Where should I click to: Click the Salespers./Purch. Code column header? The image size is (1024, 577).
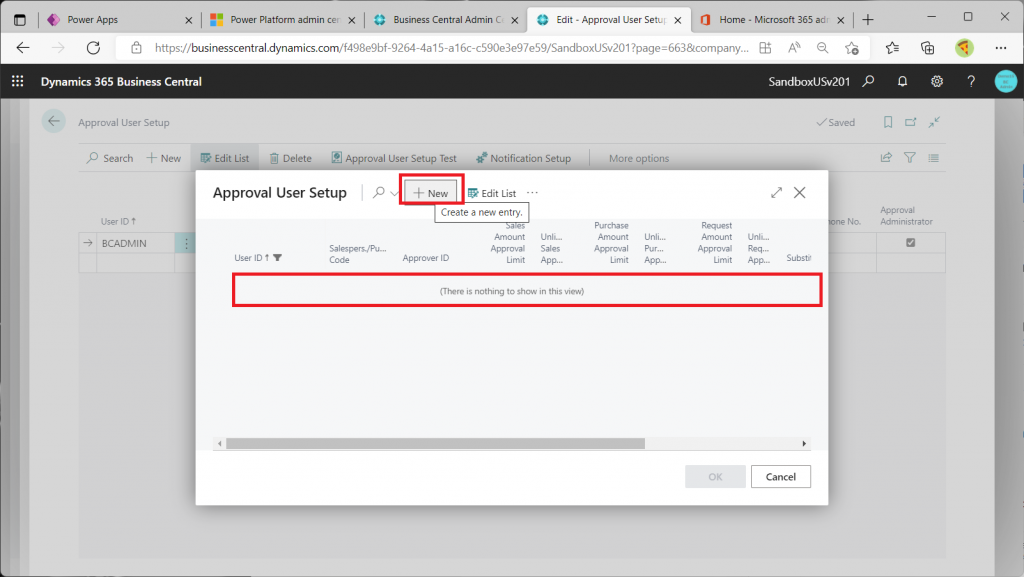357,254
